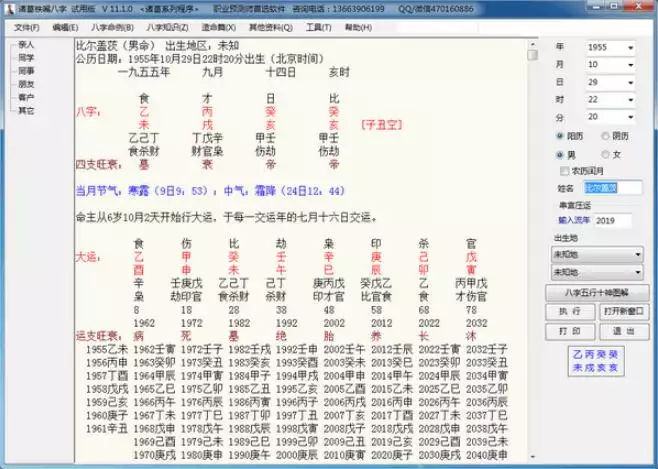
Task: Expand the 分 dropdown showing 20
Action: click(630, 117)
